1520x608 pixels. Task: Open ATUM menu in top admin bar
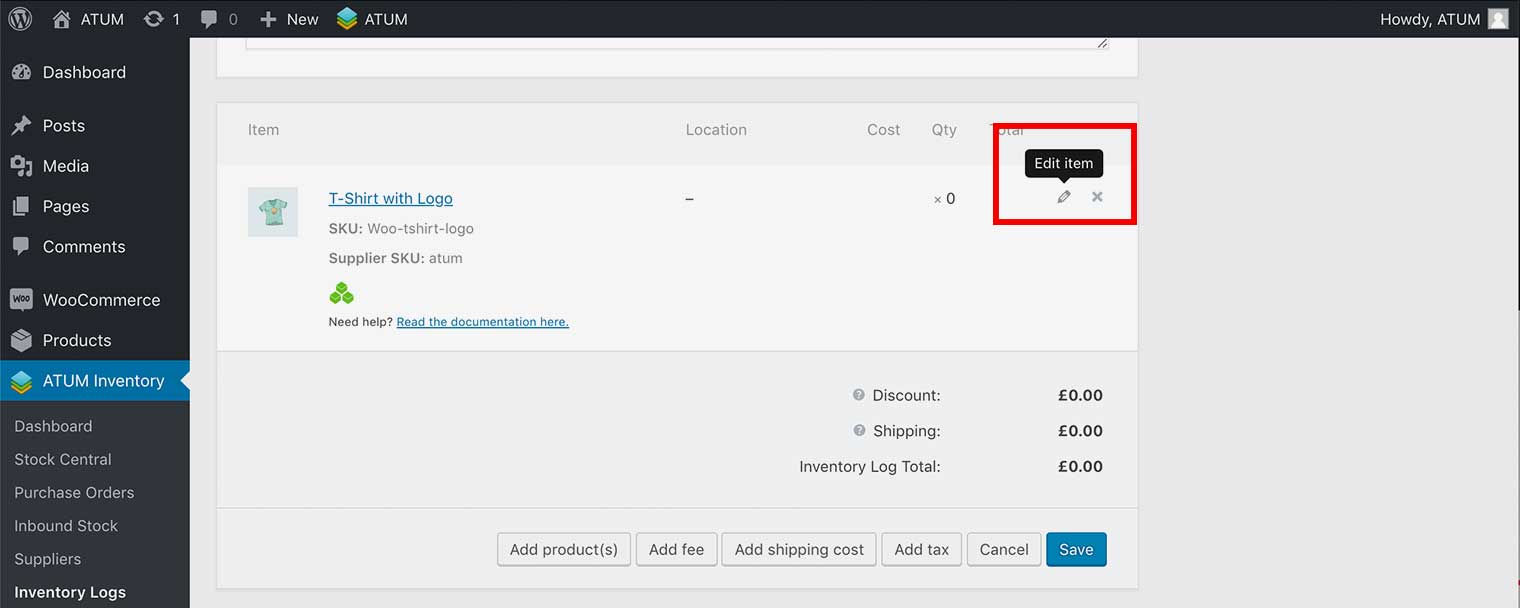pos(372,19)
